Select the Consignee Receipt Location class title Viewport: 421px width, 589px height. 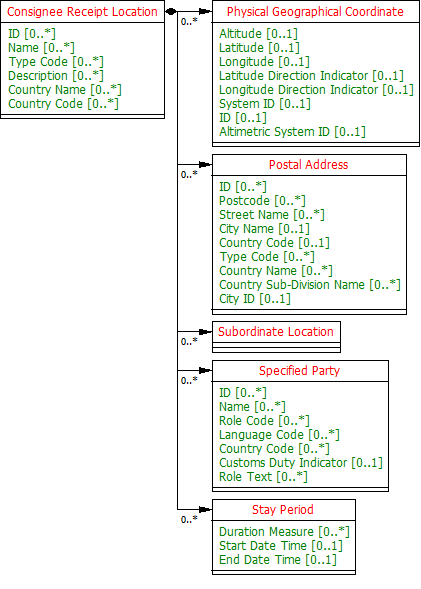pyautogui.click(x=82, y=12)
